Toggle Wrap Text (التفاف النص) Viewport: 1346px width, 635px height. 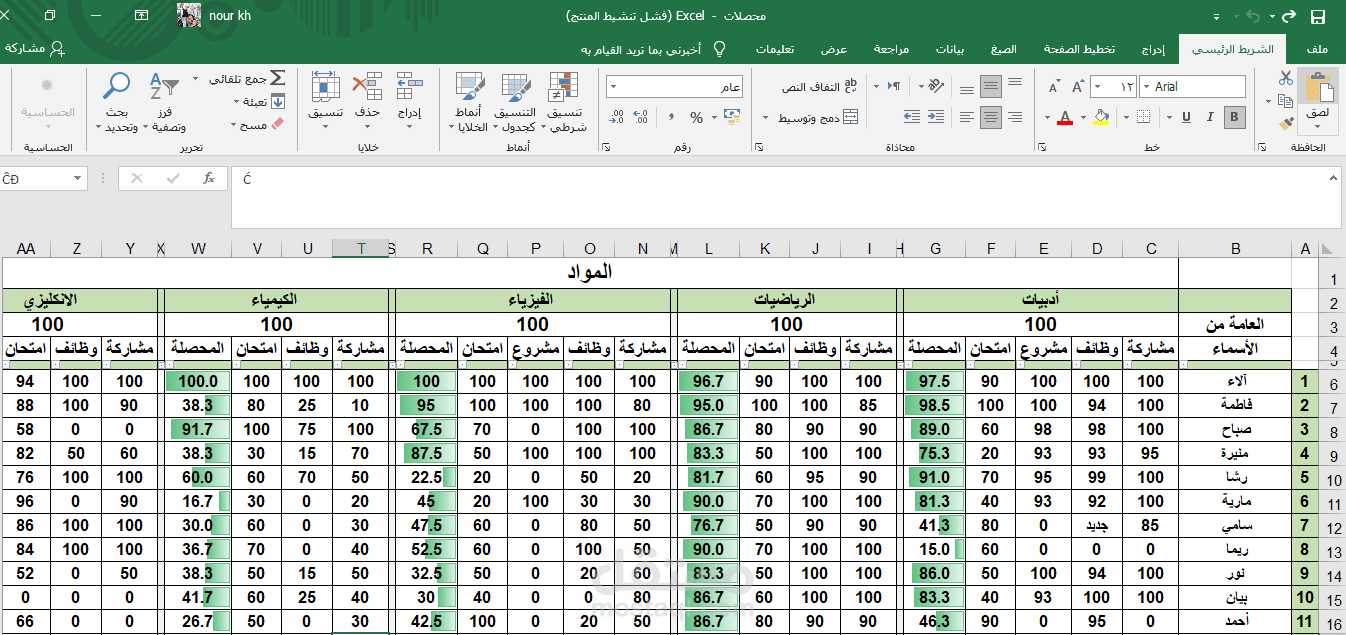click(820, 87)
